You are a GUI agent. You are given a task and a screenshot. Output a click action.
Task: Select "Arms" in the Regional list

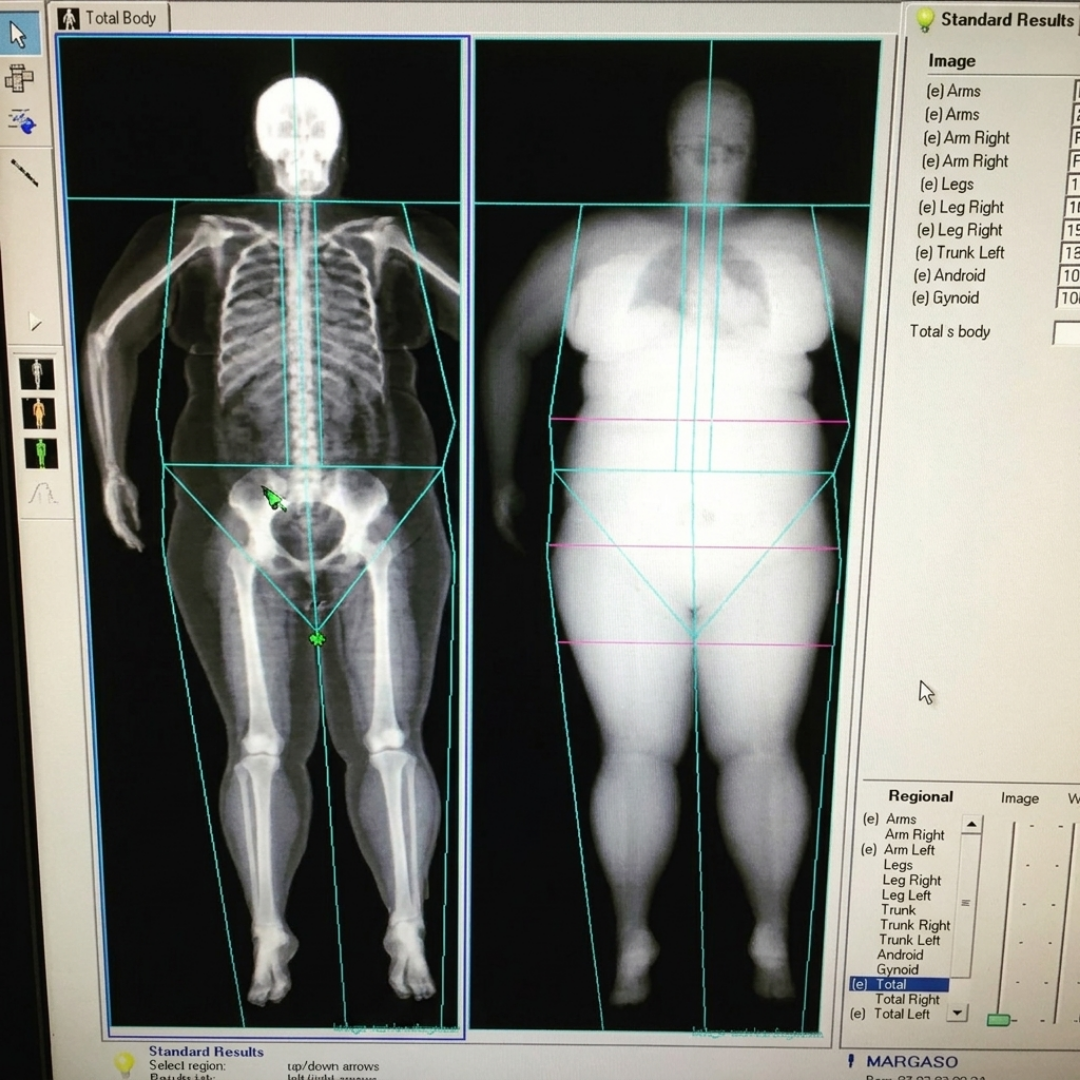901,819
